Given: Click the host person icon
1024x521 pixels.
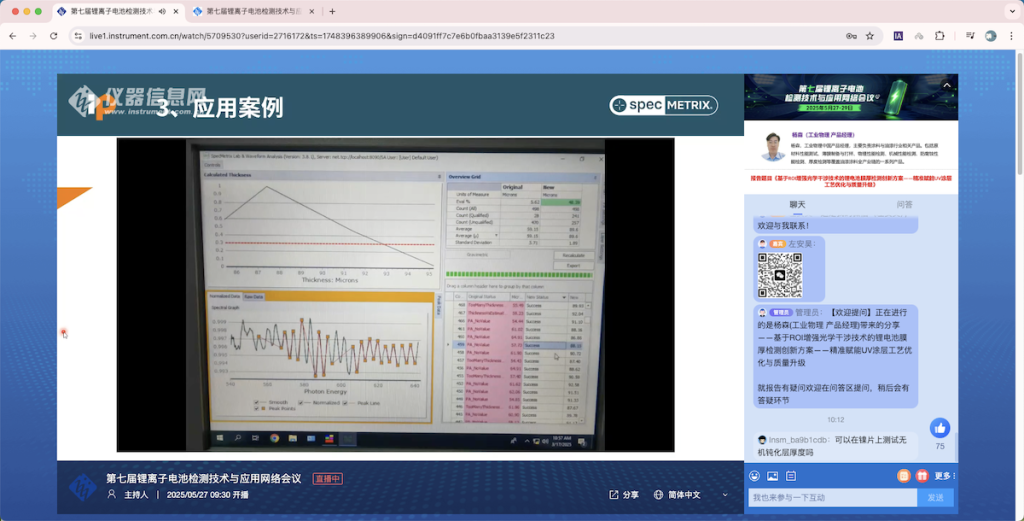Looking at the screenshot, I should [112, 495].
